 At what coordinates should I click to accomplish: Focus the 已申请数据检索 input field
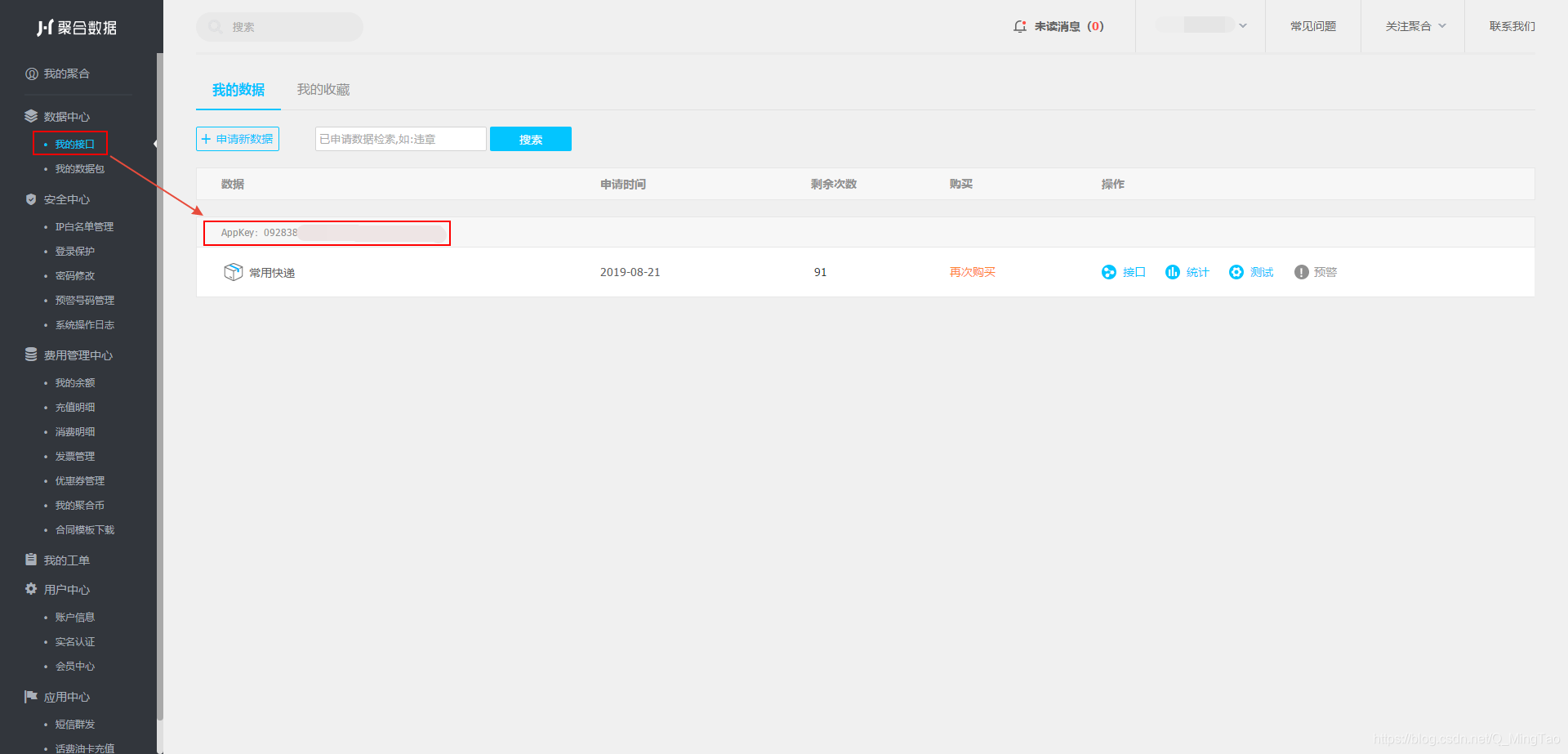(x=401, y=139)
